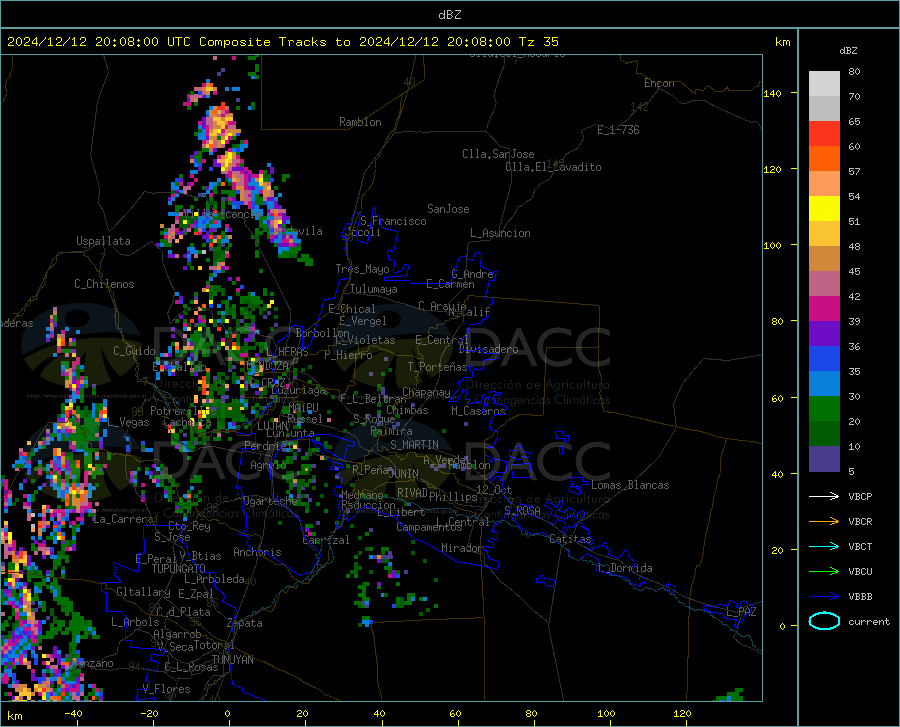Click the S_MARTIN label
The image size is (900, 727).
(414, 445)
